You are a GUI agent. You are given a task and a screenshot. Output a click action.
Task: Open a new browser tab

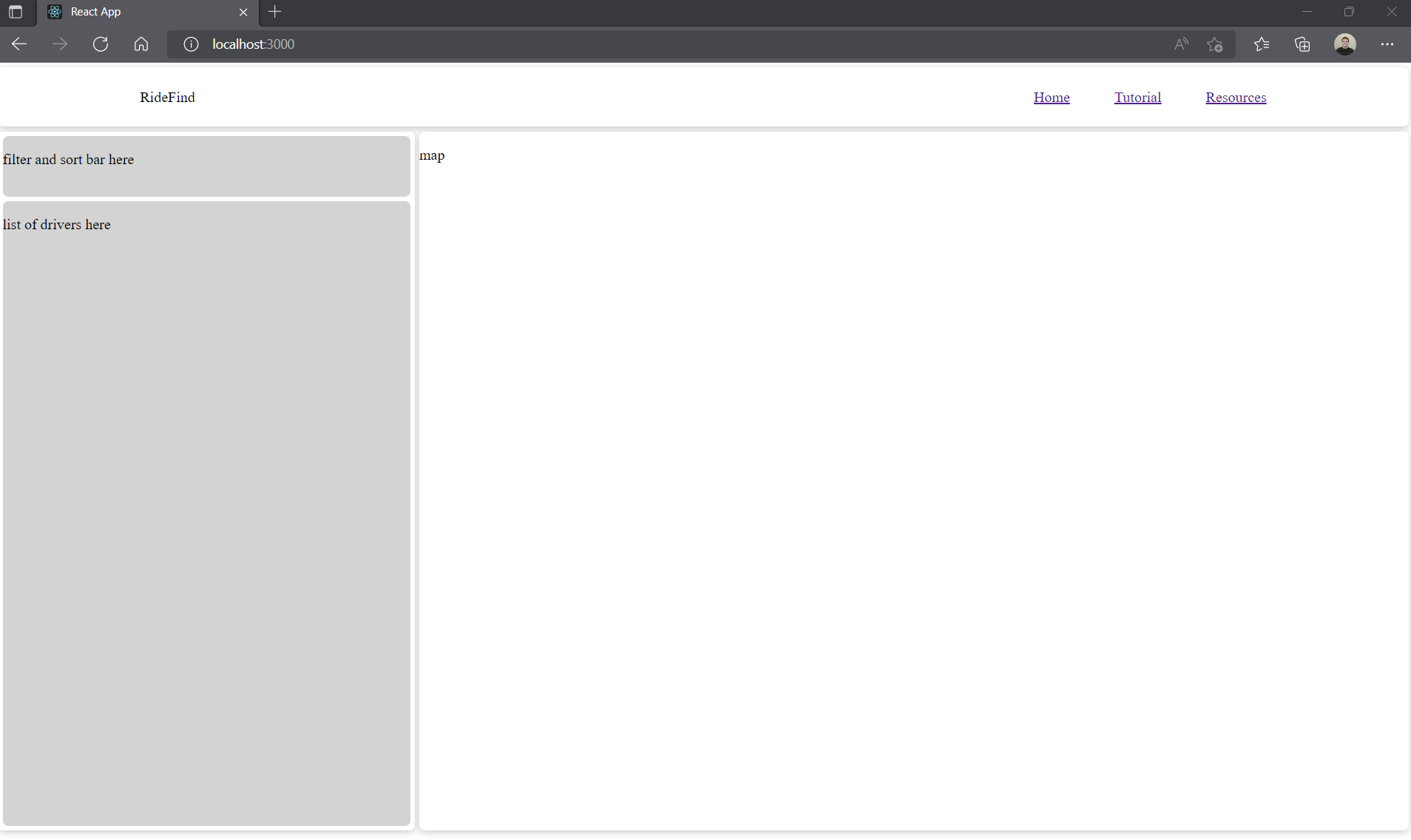275,12
